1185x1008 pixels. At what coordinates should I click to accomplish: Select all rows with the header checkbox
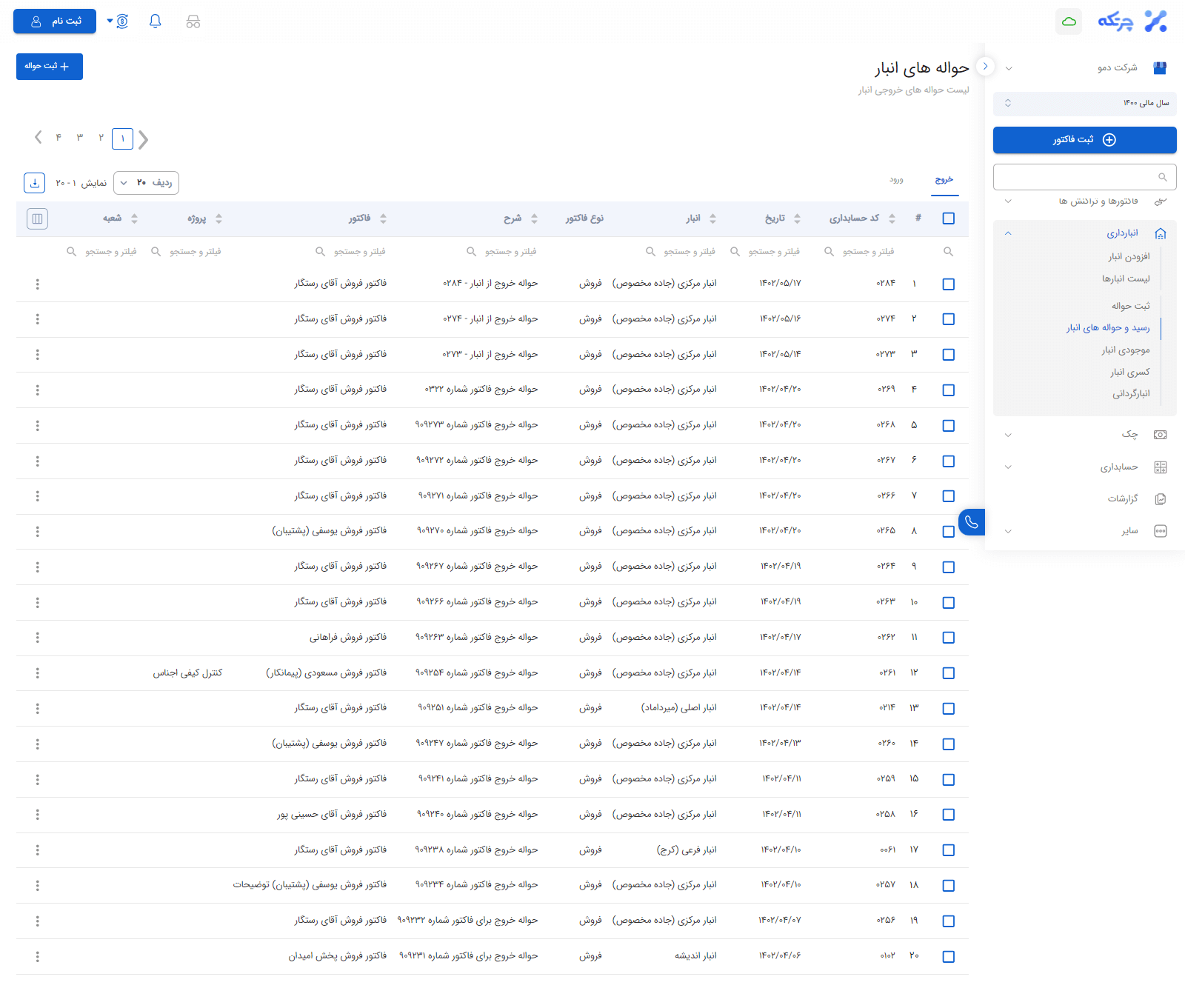(949, 218)
